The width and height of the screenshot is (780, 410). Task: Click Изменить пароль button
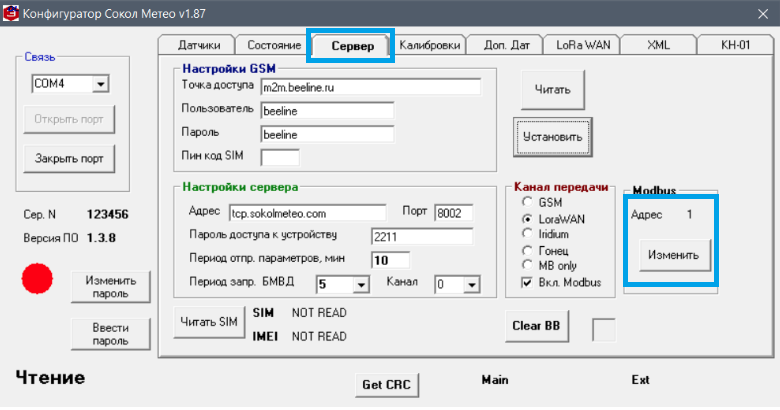[x=110, y=287]
